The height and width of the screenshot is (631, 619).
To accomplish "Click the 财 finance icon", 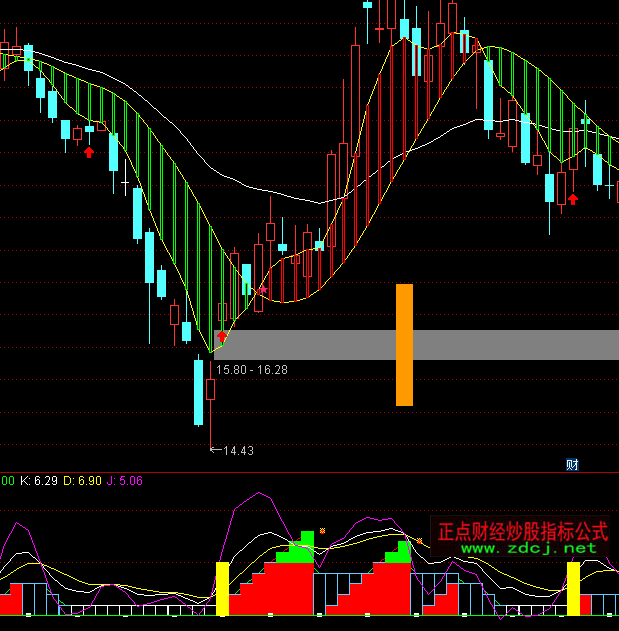I will (x=572, y=464).
